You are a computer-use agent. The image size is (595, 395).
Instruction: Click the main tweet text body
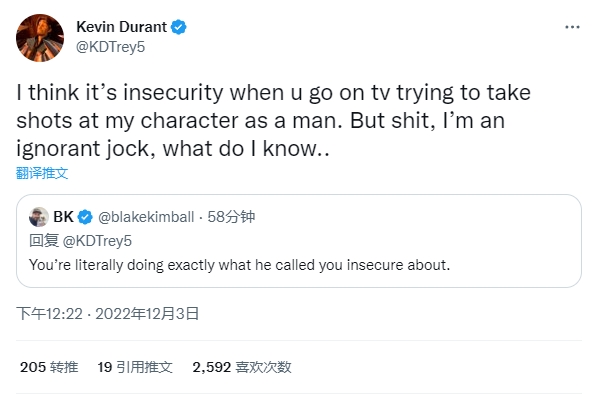(273, 121)
